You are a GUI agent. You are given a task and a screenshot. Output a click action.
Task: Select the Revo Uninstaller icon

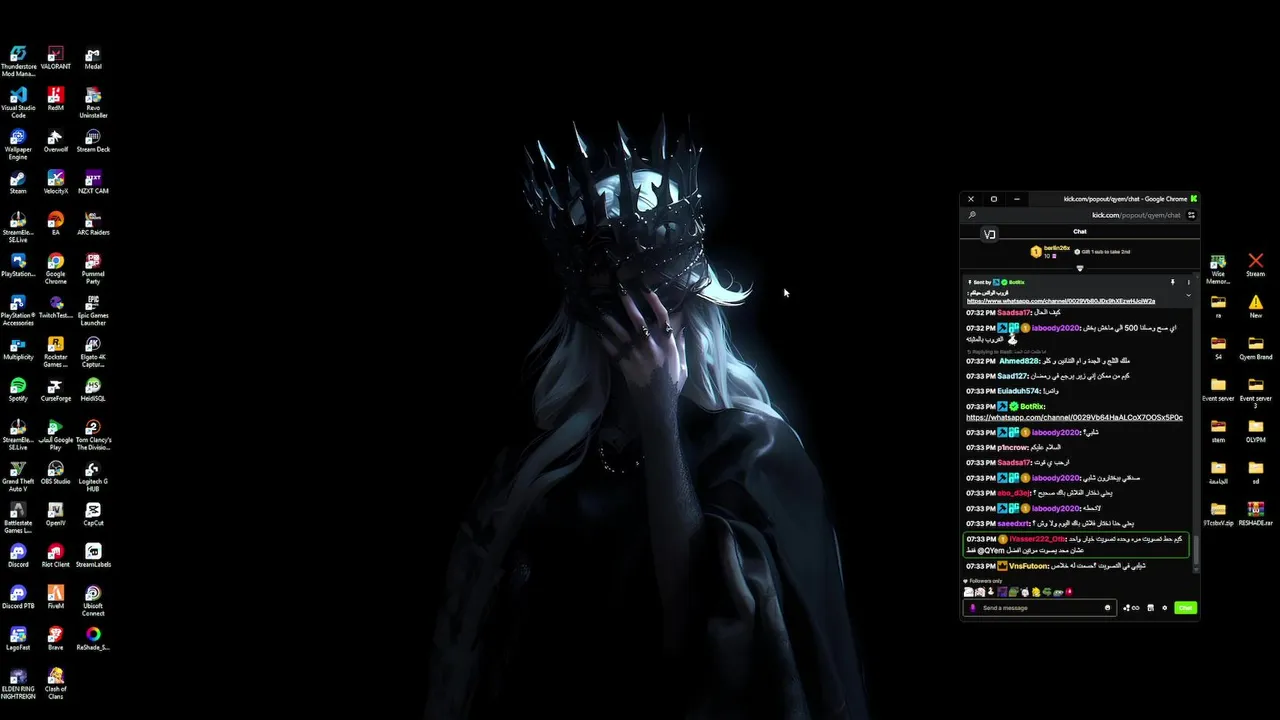pyautogui.click(x=93, y=102)
